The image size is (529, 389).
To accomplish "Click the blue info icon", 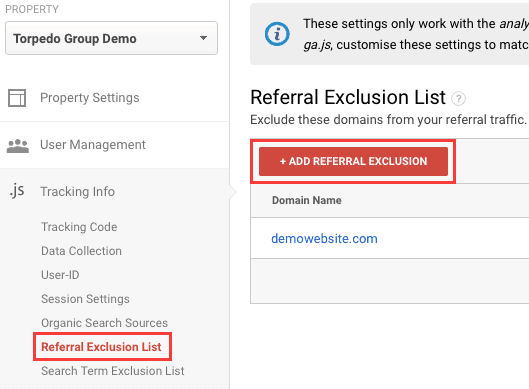I will click(x=277, y=34).
